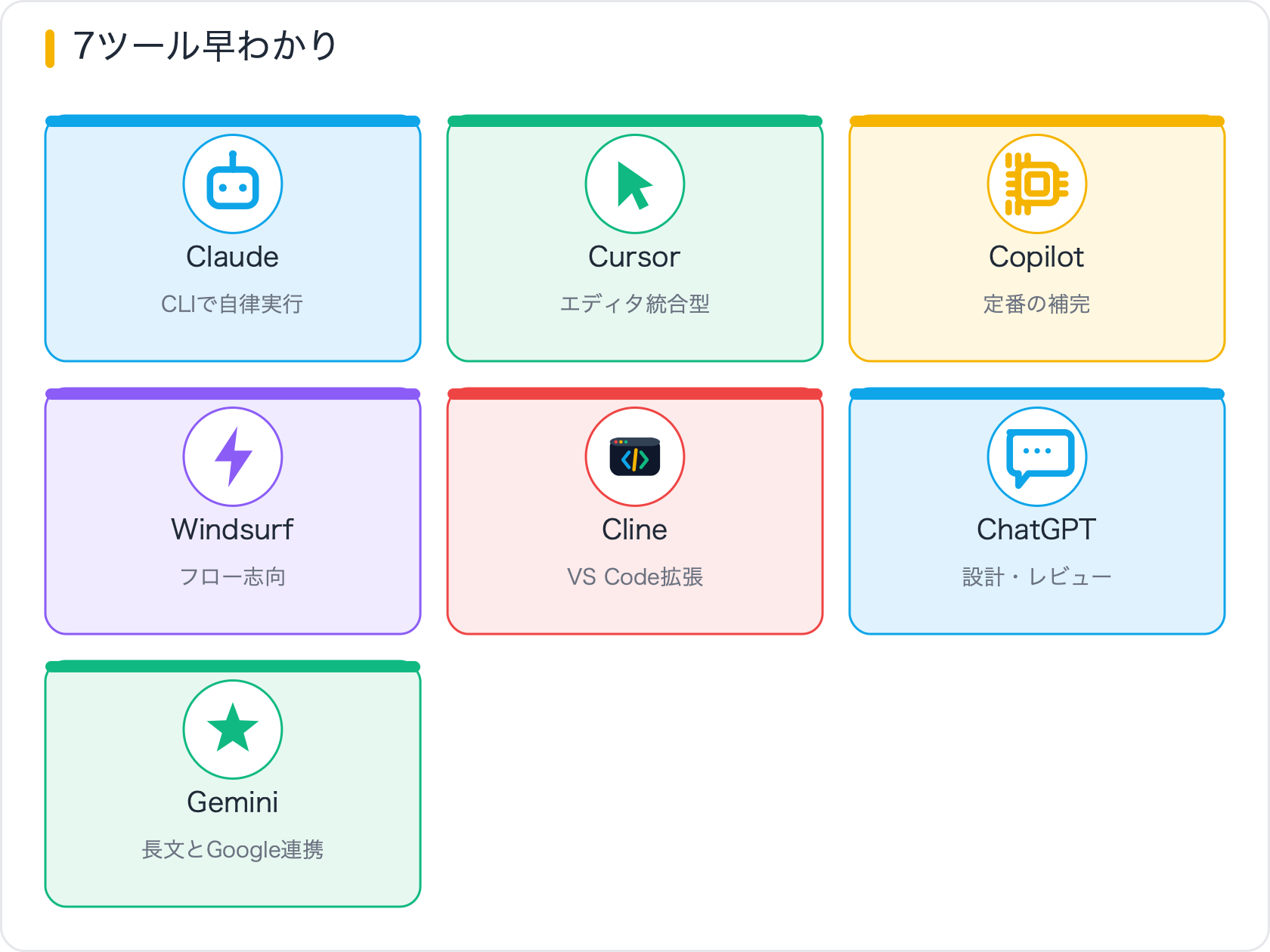The width and height of the screenshot is (1270, 952).
Task: Click the text '長文とGoogle連携'
Action: [233, 849]
